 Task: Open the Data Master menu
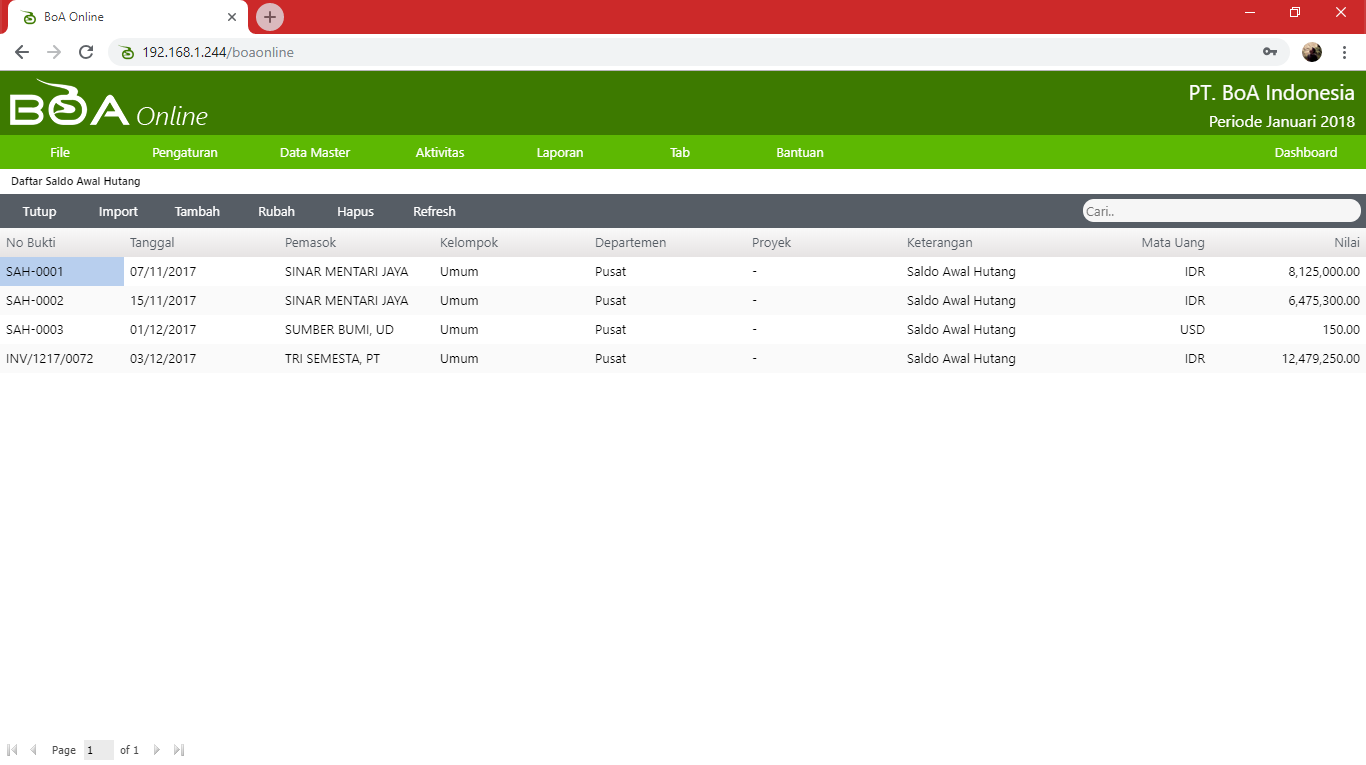pos(315,153)
